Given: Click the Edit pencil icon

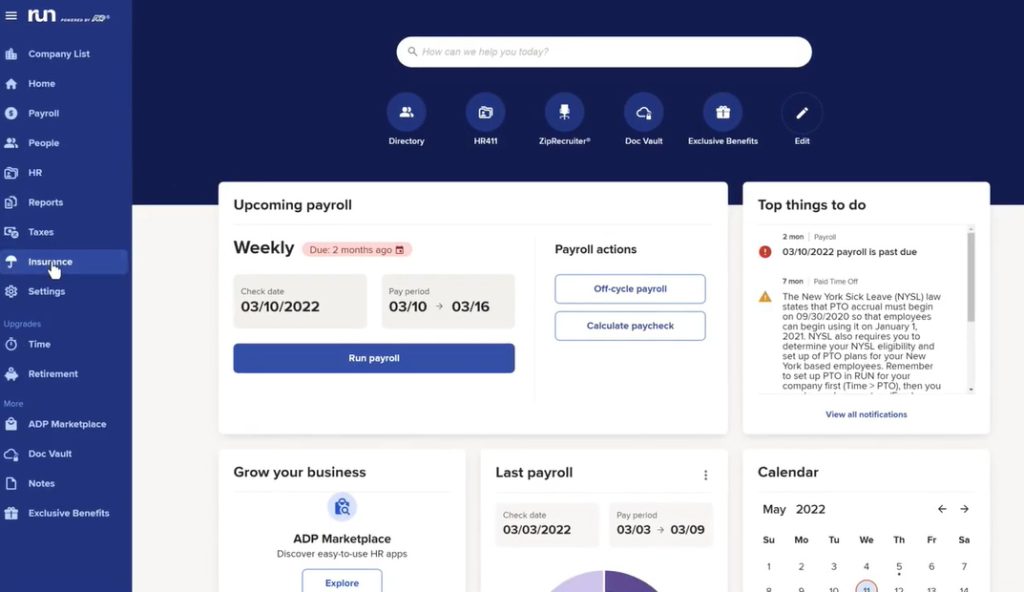Looking at the screenshot, I should click(801, 113).
